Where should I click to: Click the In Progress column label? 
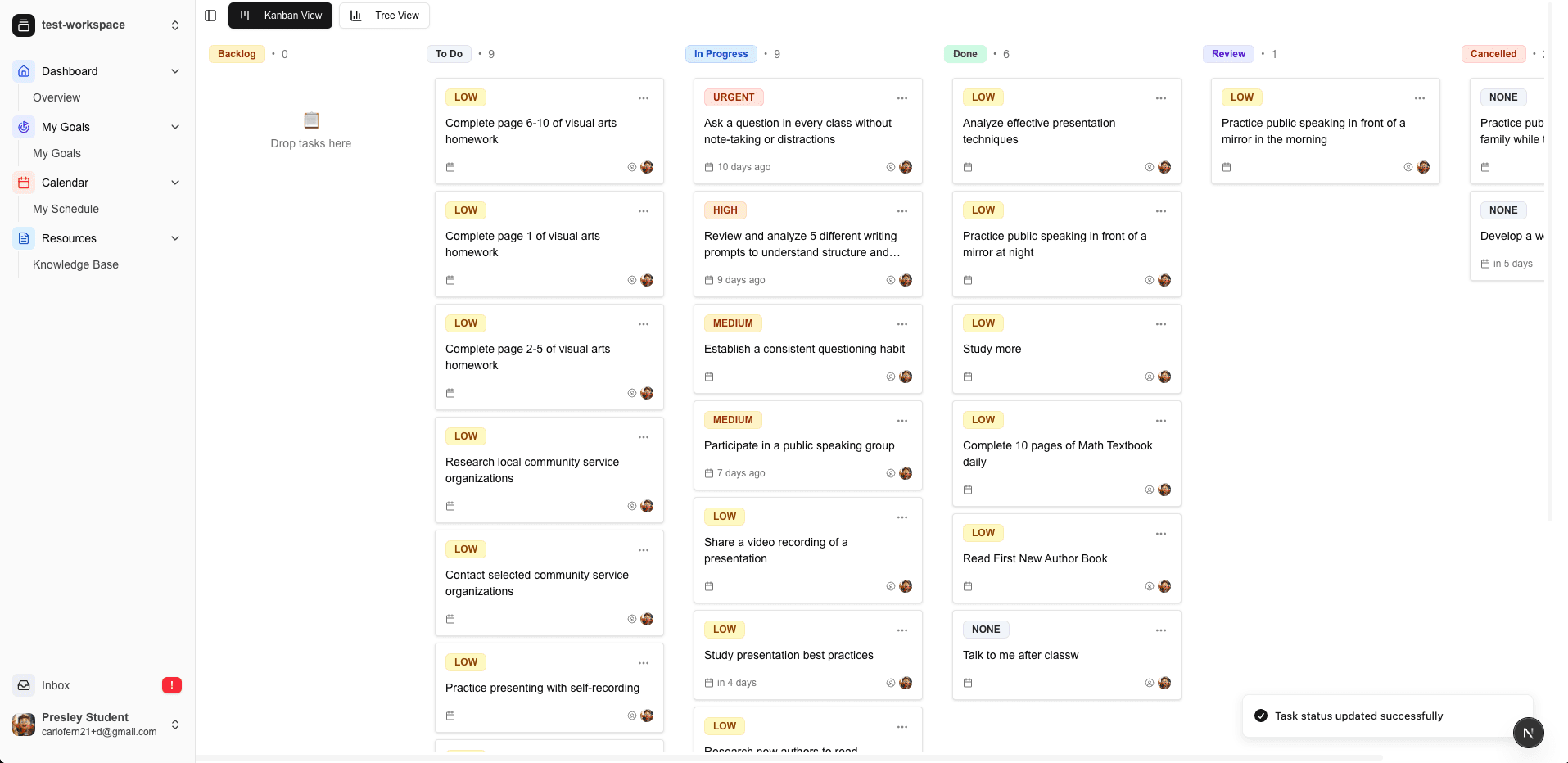click(721, 54)
